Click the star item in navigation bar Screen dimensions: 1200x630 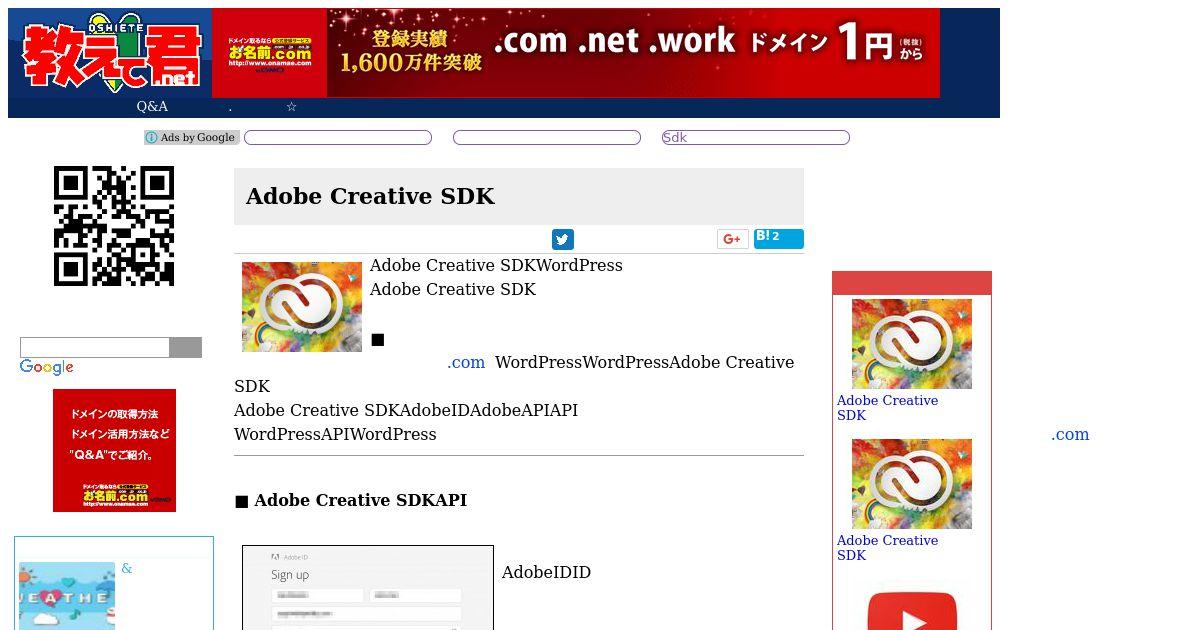291,107
